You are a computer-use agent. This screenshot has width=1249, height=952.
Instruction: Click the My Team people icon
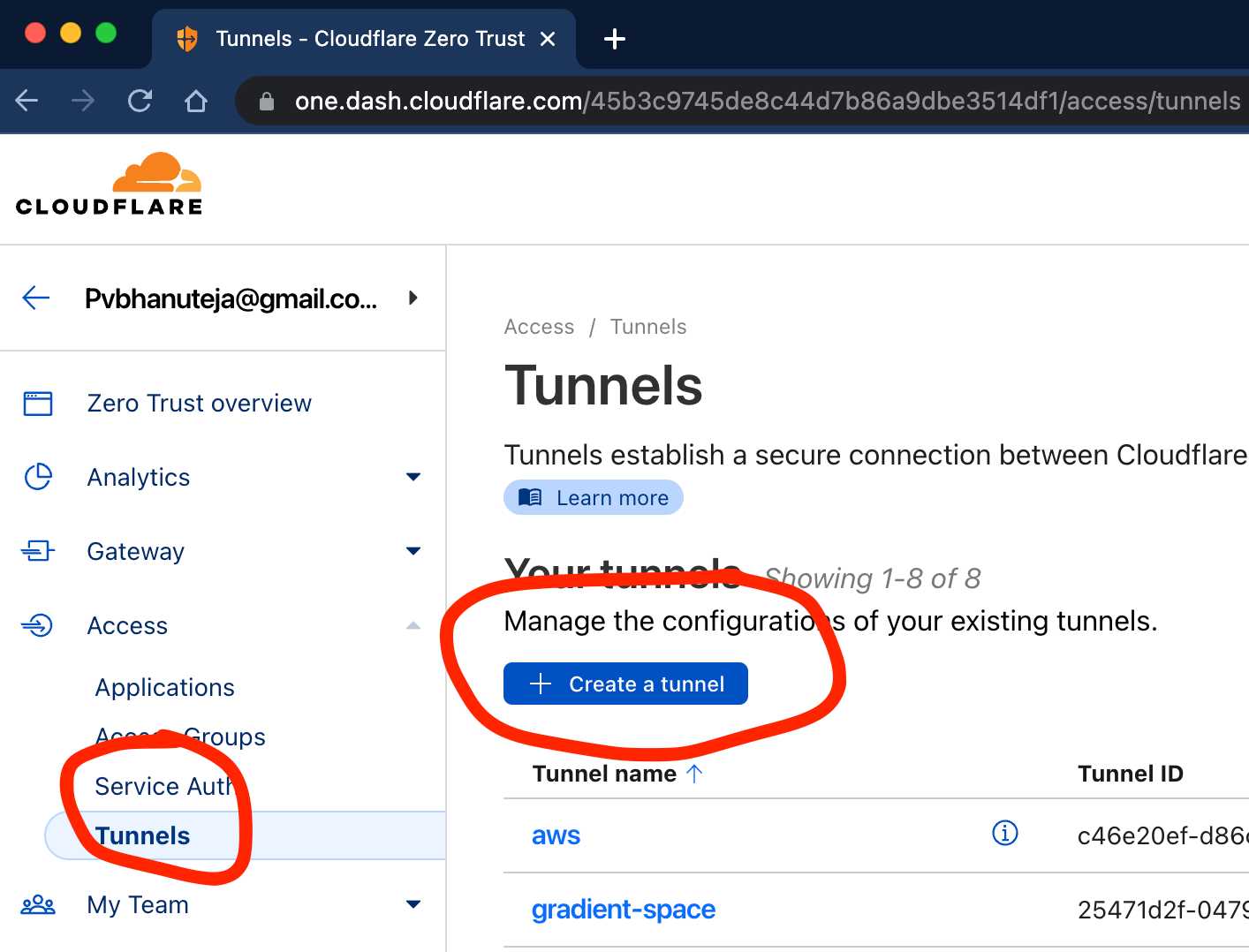click(x=38, y=905)
